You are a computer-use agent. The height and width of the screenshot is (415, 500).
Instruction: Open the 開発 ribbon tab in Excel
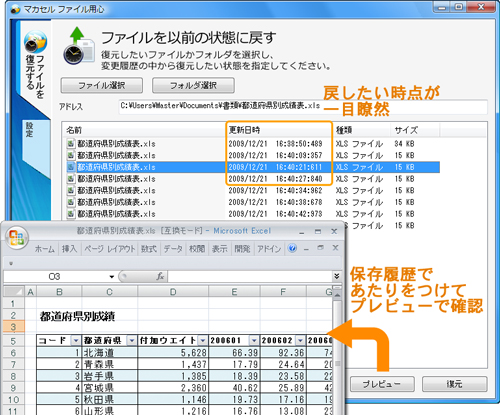click(242, 249)
